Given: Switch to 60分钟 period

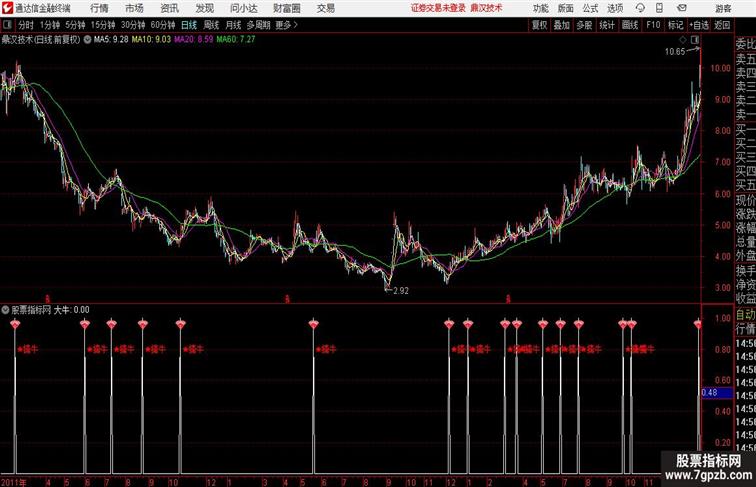Looking at the screenshot, I should click(x=162, y=25).
